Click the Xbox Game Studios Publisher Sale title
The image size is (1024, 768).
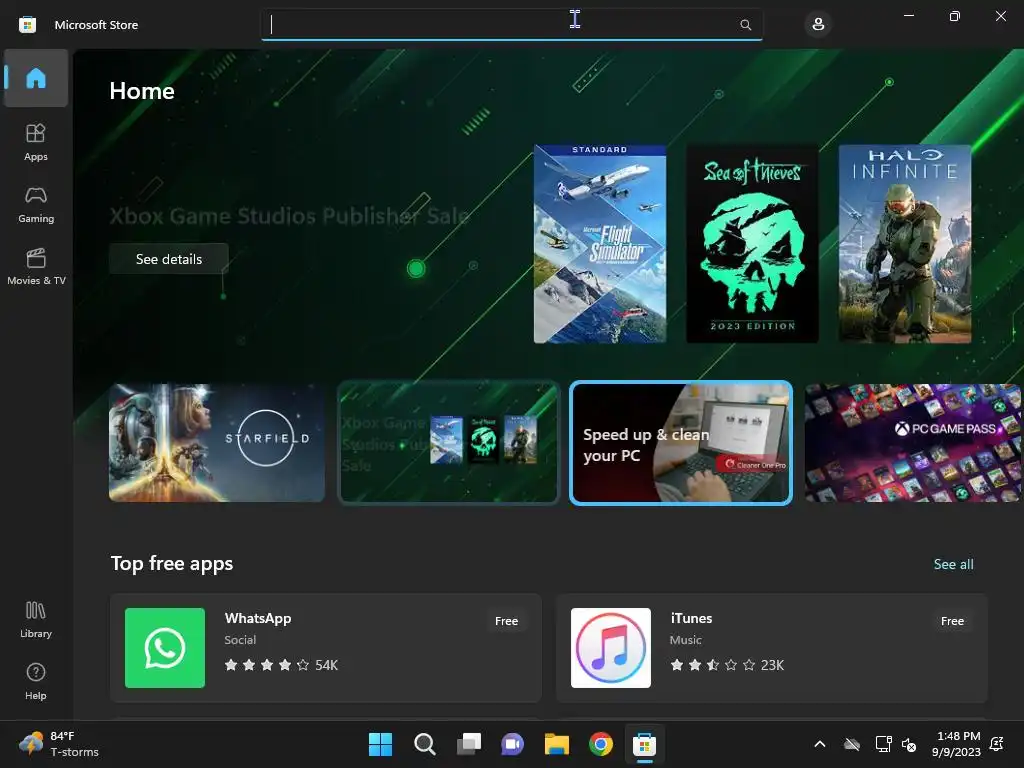coord(289,216)
